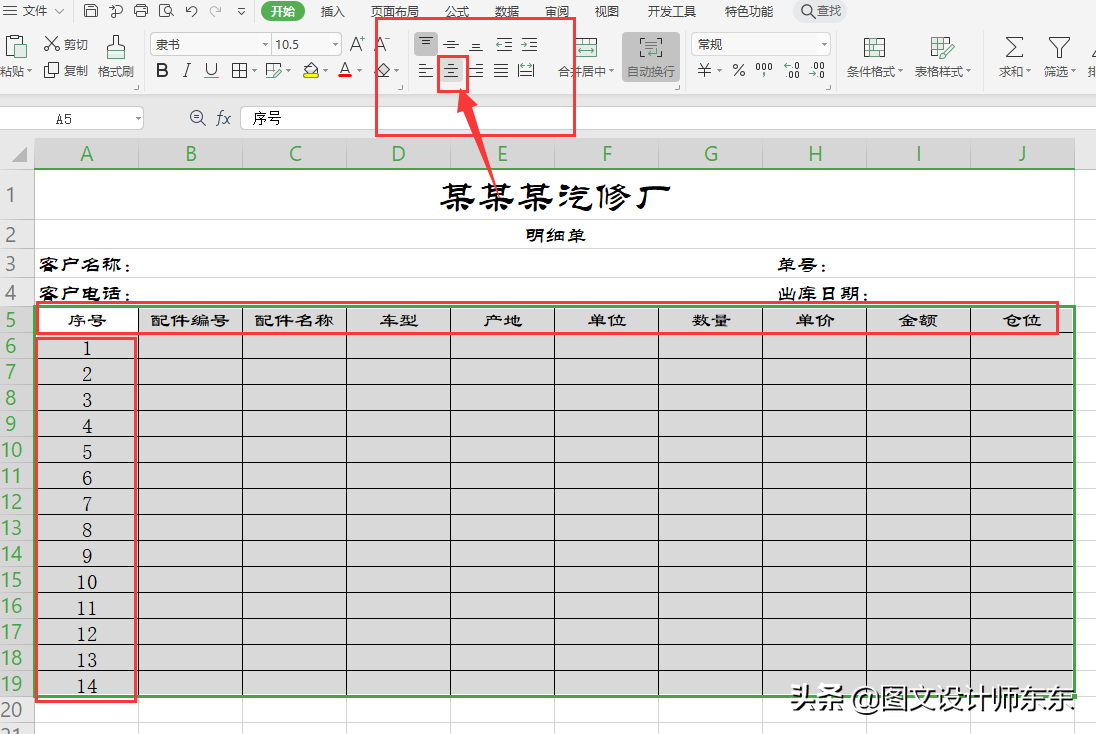
Task: Toggle Underline formatting
Action: [211, 71]
